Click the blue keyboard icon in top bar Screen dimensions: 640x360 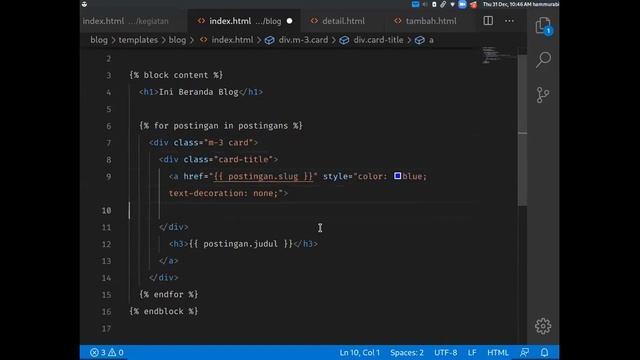coord(415,4)
